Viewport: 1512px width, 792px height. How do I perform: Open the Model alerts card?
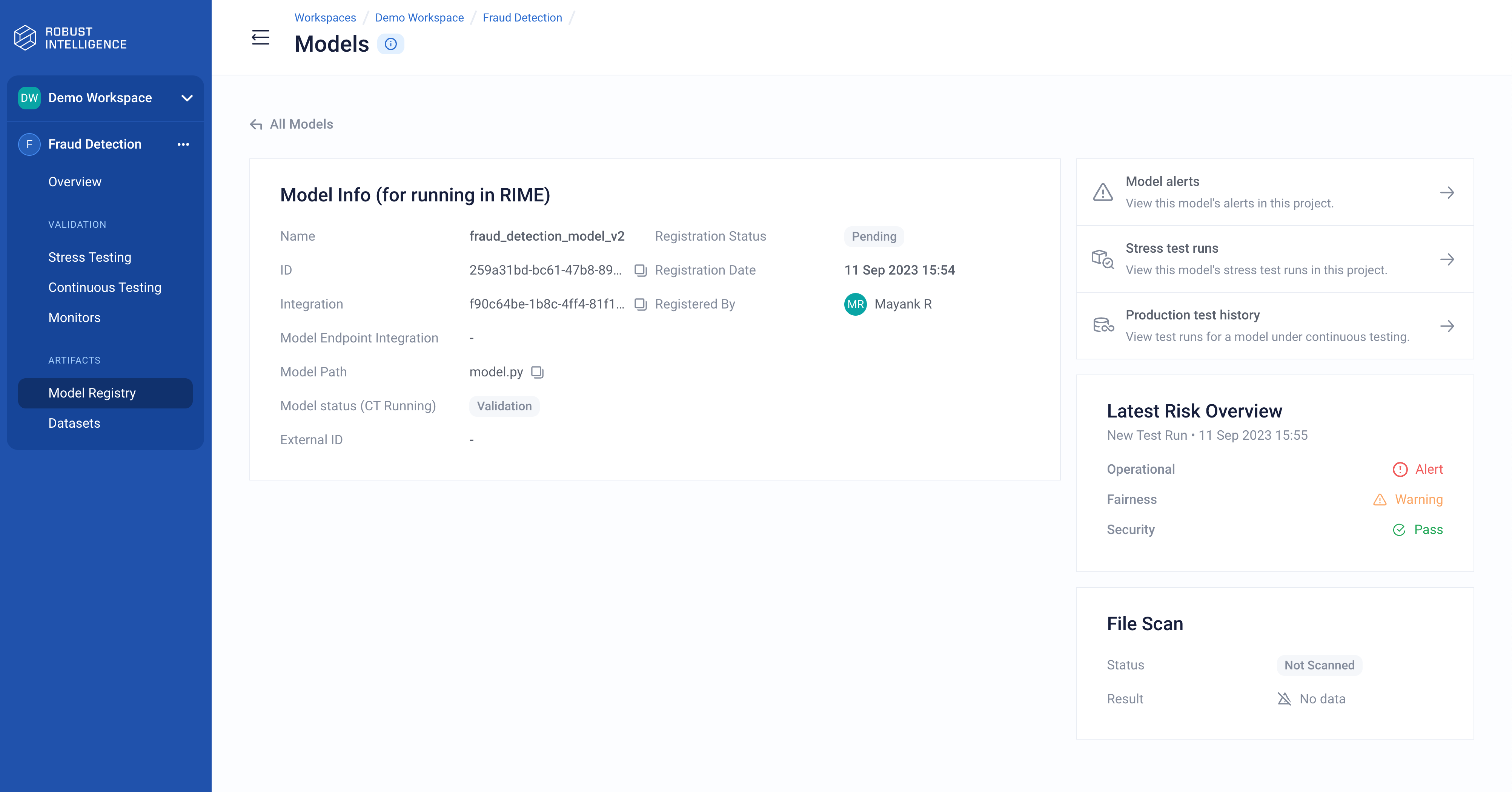(1274, 192)
